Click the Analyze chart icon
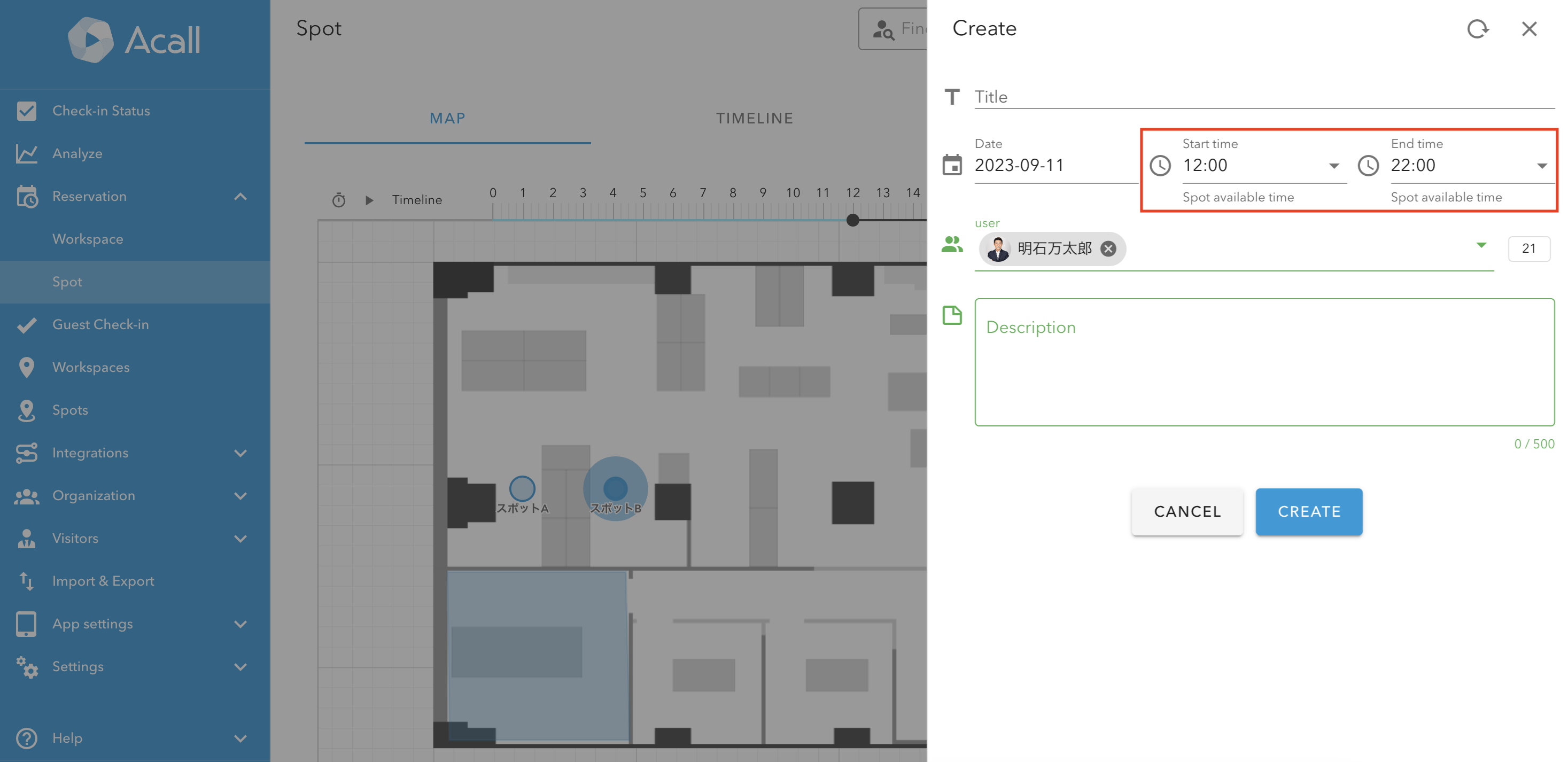Viewport: 1568px width, 762px height. tap(26, 153)
